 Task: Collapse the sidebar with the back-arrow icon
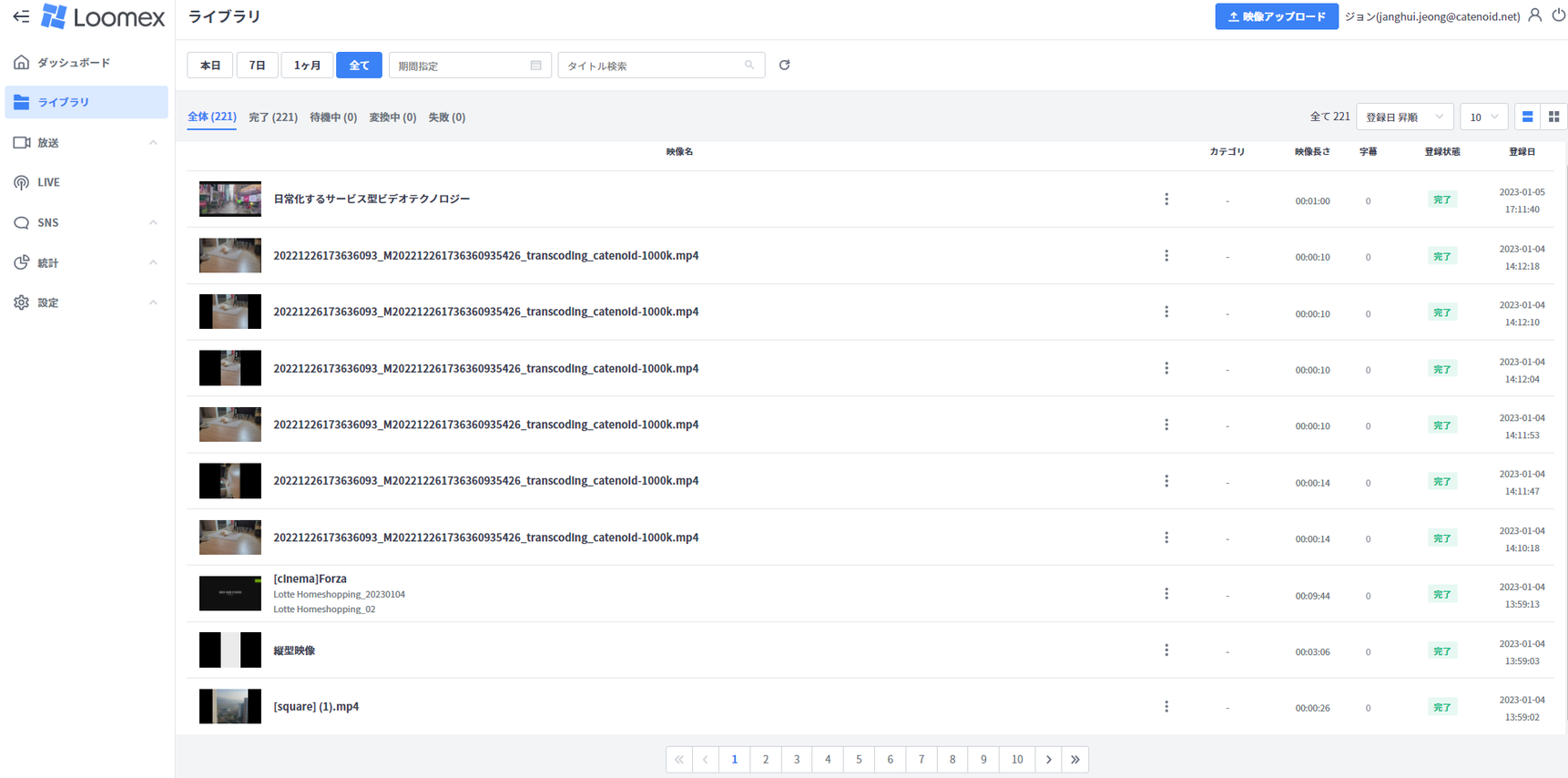(21, 16)
